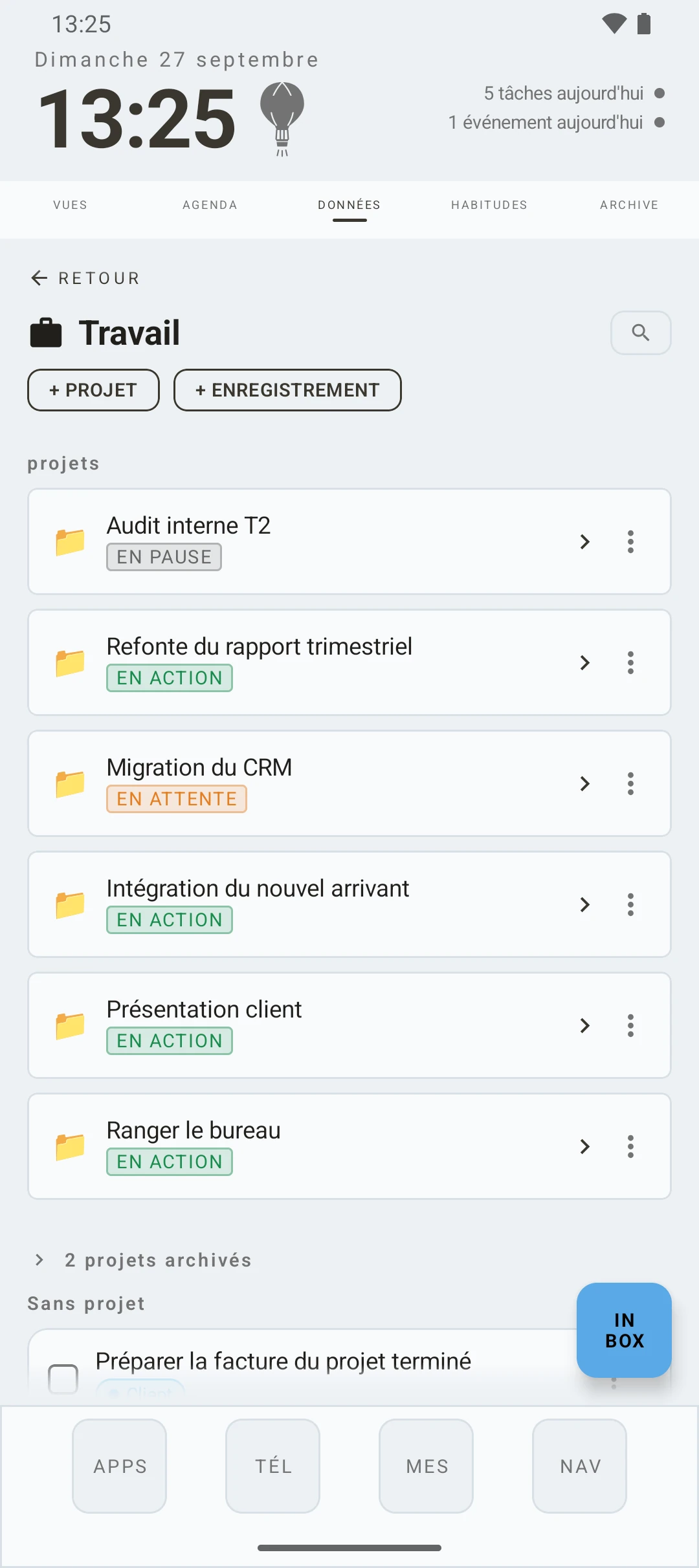Tap EN ACTION badge under Intégration du nouvel arrivant
The width and height of the screenshot is (699, 1568).
pyautogui.click(x=170, y=920)
